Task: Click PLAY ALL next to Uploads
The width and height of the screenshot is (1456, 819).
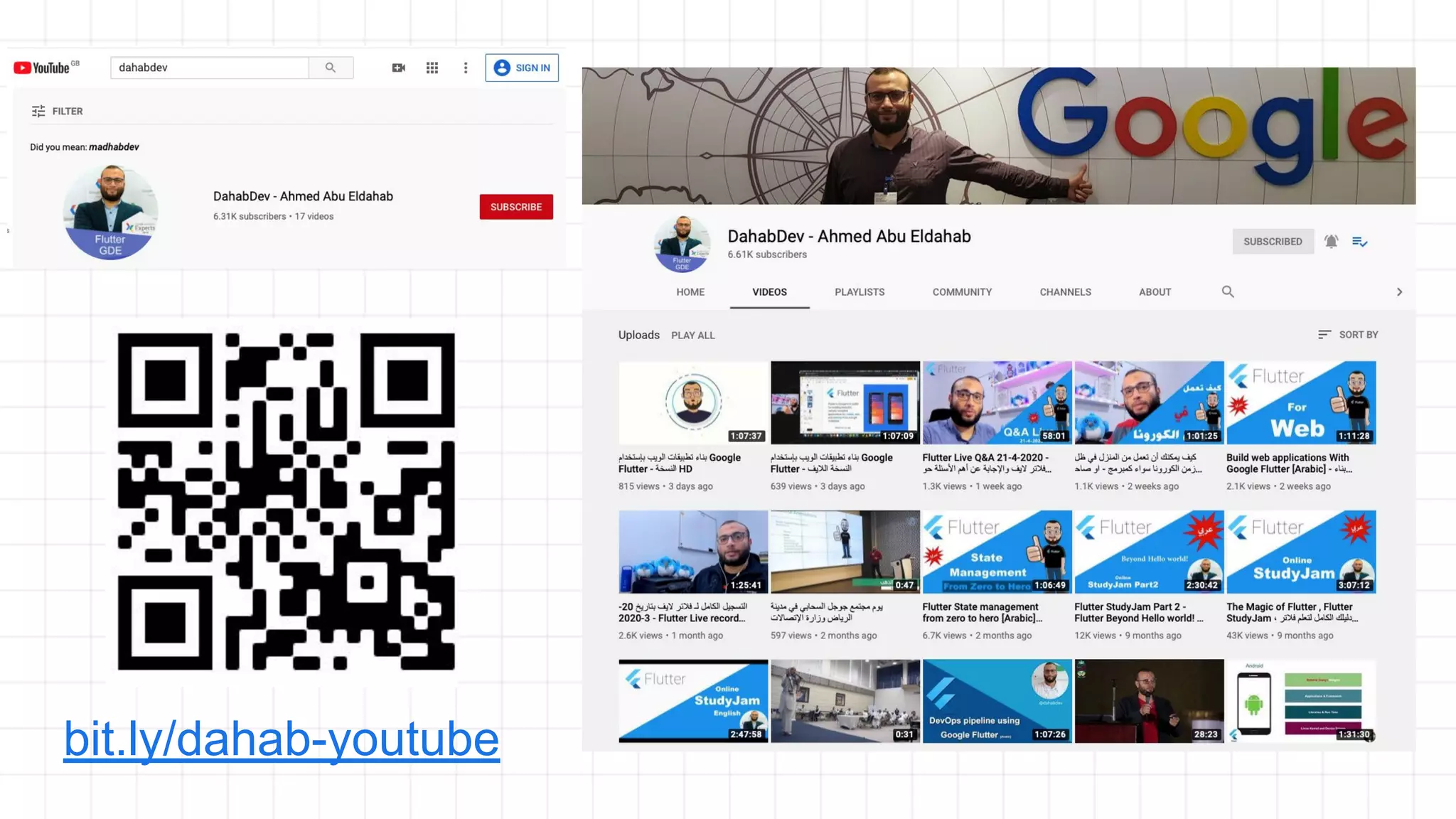Action: [693, 336]
